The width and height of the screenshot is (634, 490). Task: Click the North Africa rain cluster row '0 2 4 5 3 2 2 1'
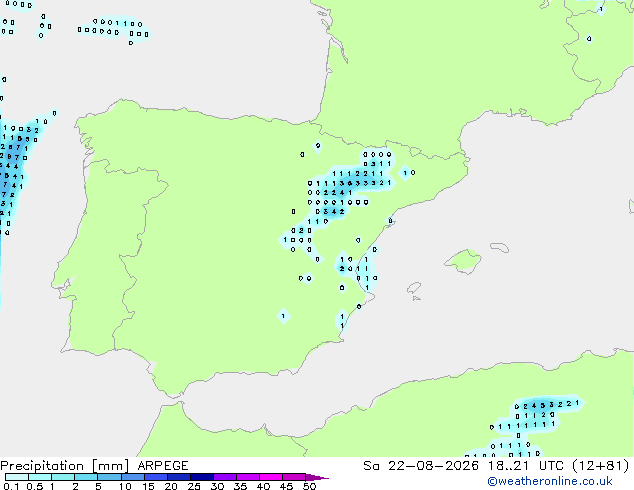[x=547, y=404]
